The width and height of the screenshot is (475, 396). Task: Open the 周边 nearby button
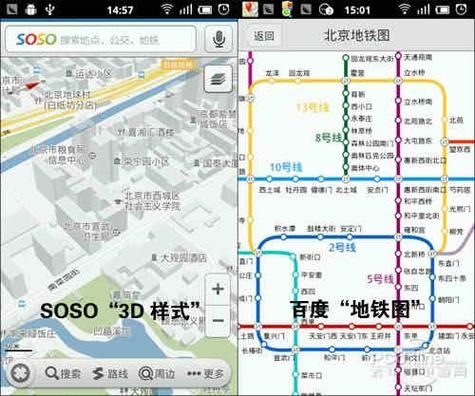tap(157, 374)
